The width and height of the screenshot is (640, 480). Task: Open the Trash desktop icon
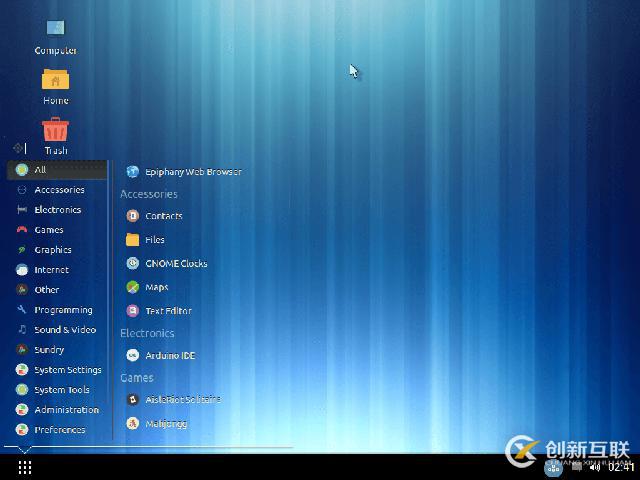[x=55, y=133]
